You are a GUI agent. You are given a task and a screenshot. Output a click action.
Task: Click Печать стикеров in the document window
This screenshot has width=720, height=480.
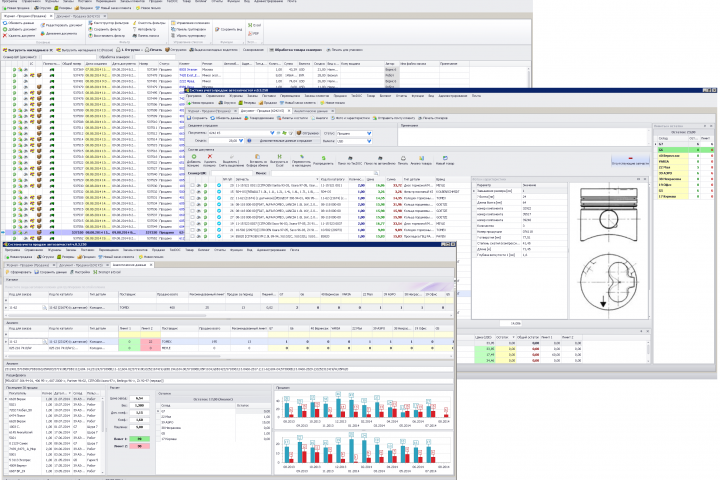433,118
